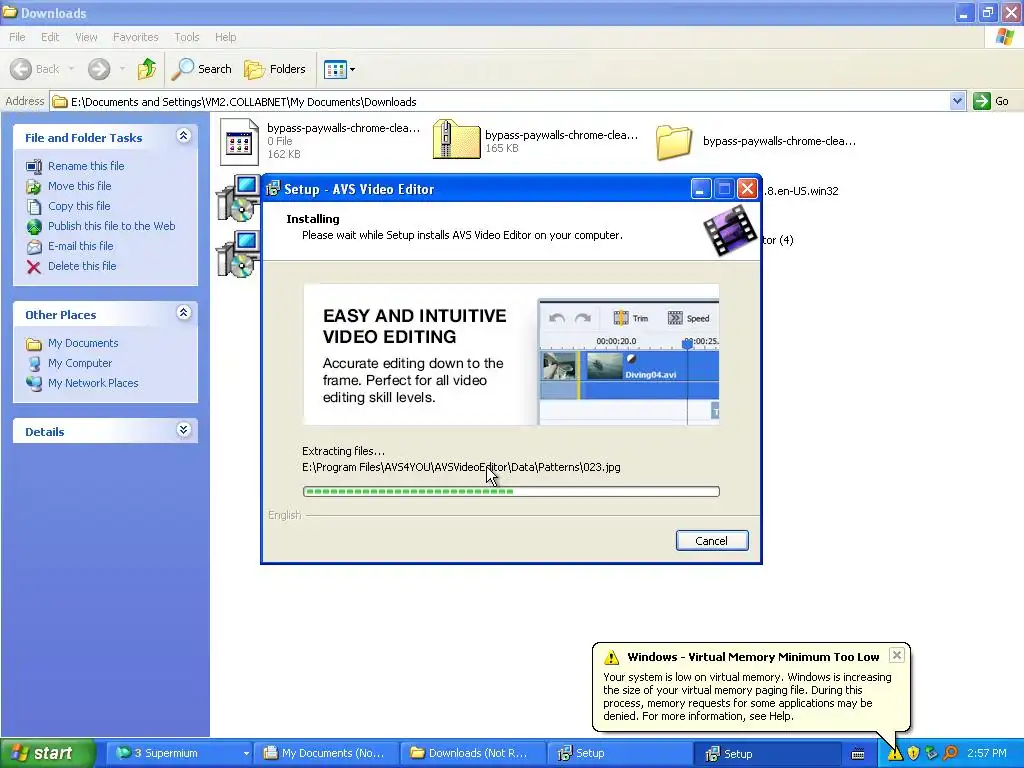Select the 0 File bypass-paywalls document icon
The image size is (1024, 768).
[239, 141]
